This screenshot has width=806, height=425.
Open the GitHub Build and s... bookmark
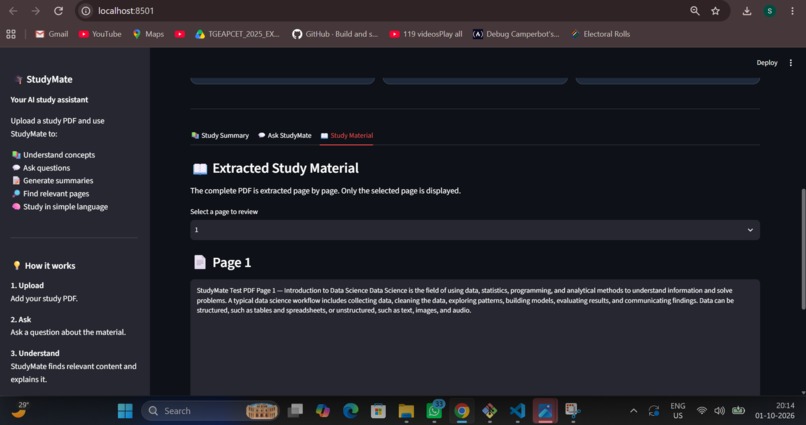pos(335,34)
